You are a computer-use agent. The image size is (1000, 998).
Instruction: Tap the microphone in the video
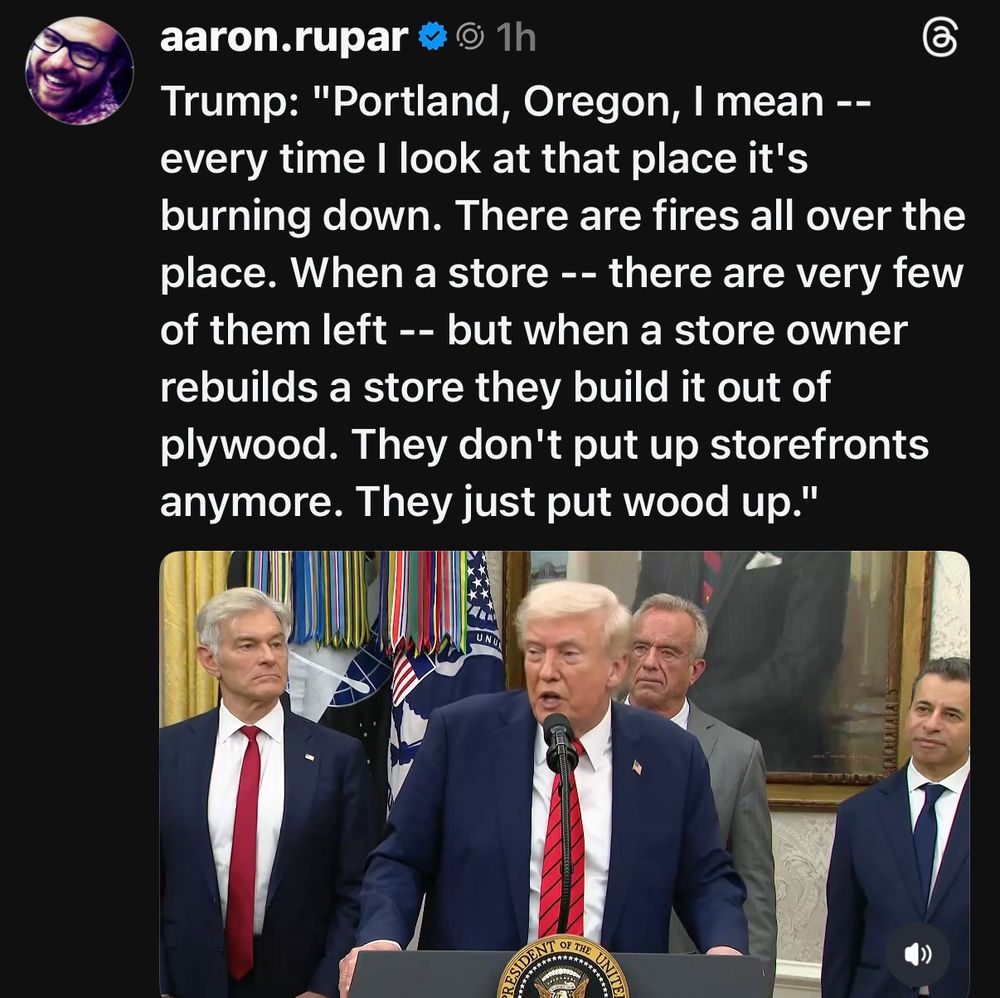[559, 739]
